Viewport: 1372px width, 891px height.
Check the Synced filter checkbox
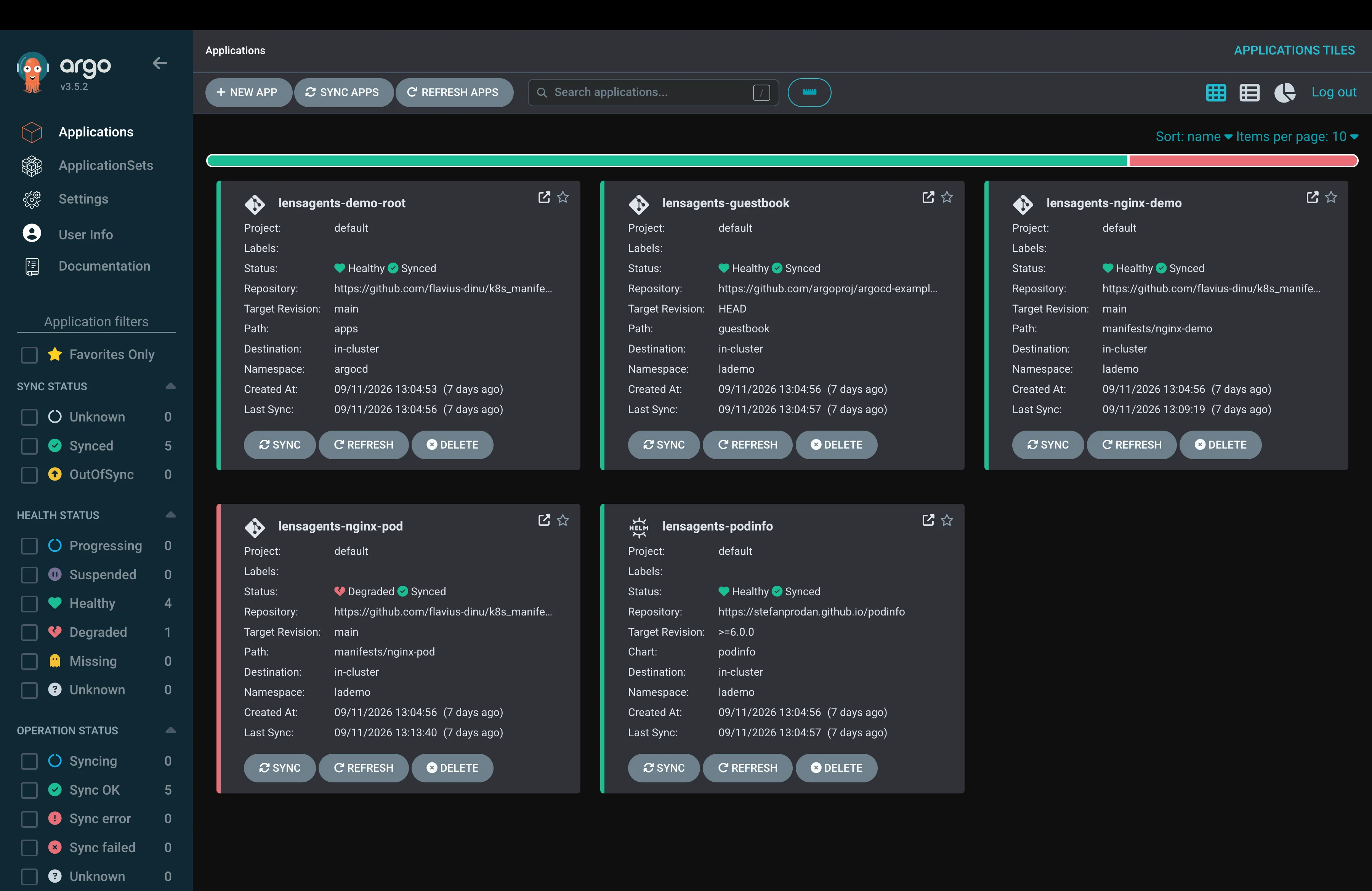coord(29,445)
